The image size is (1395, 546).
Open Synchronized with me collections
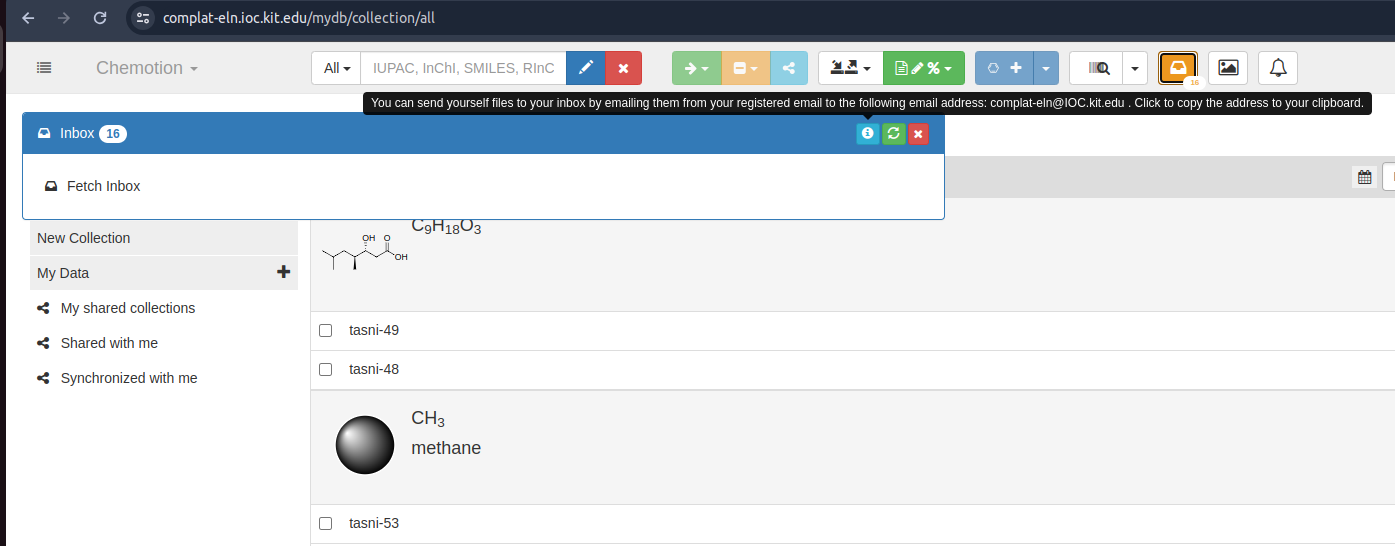(x=129, y=378)
